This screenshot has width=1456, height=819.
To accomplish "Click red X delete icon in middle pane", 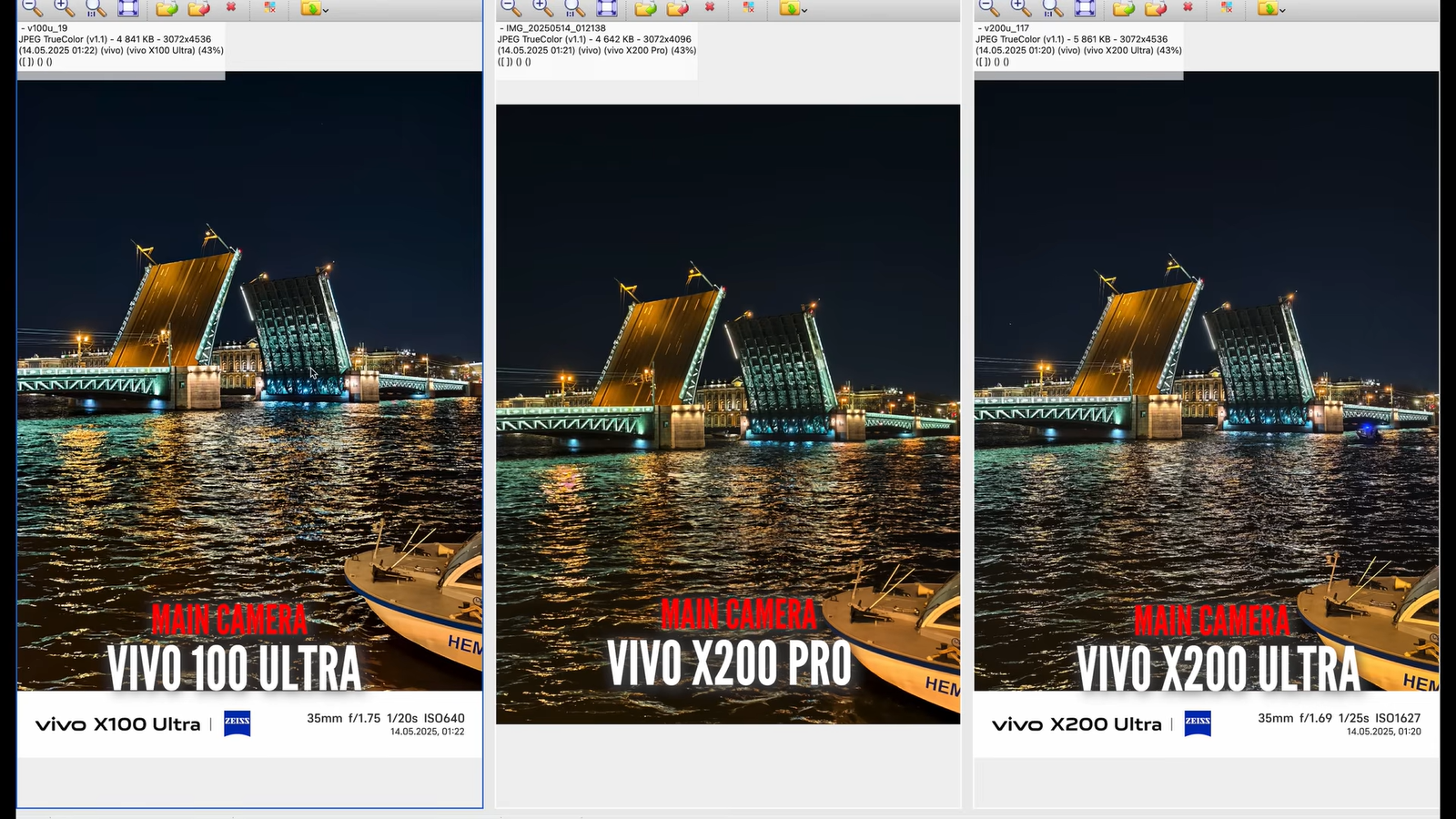I will click(710, 7).
